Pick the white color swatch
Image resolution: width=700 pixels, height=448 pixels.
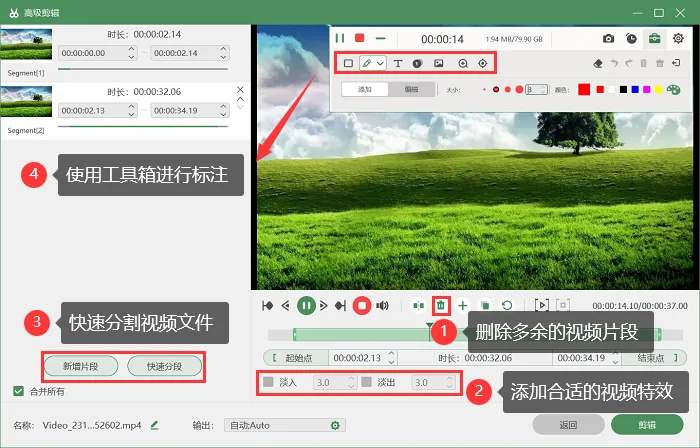pyautogui.click(x=612, y=90)
